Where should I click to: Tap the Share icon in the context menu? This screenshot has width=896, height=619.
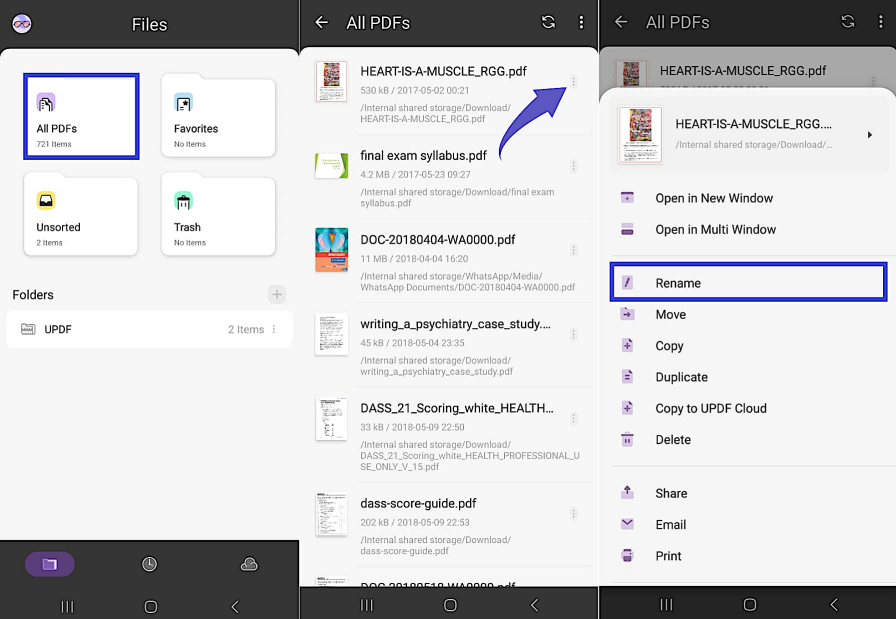pos(628,492)
